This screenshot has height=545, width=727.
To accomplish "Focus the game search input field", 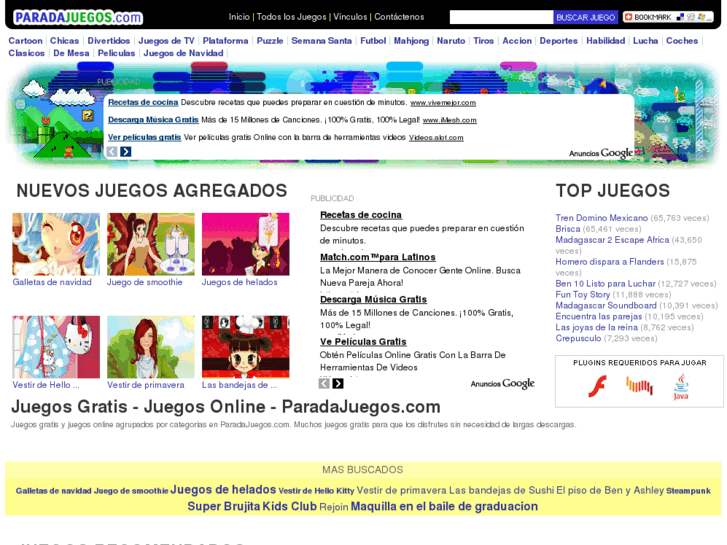I will pos(501,17).
